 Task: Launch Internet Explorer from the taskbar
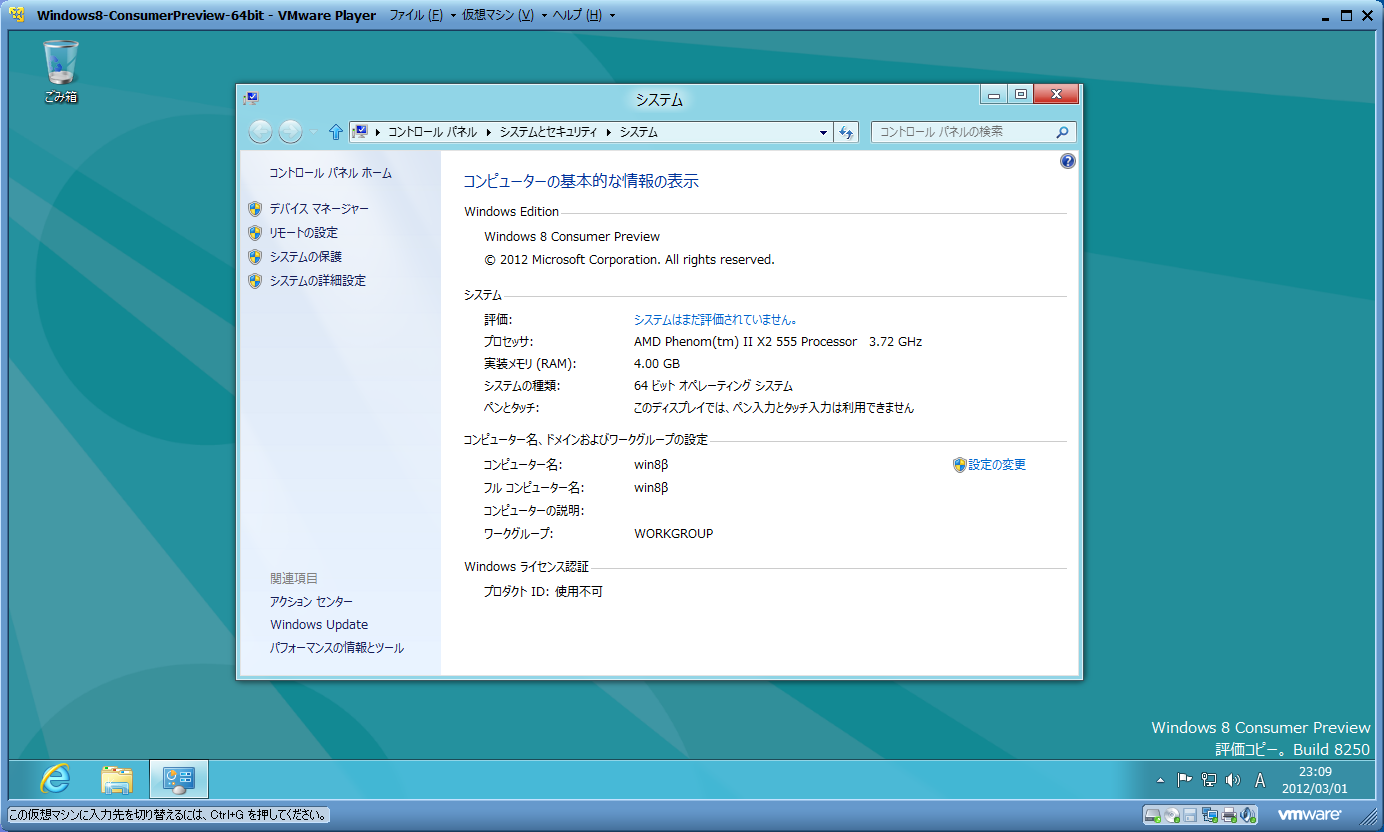point(54,779)
